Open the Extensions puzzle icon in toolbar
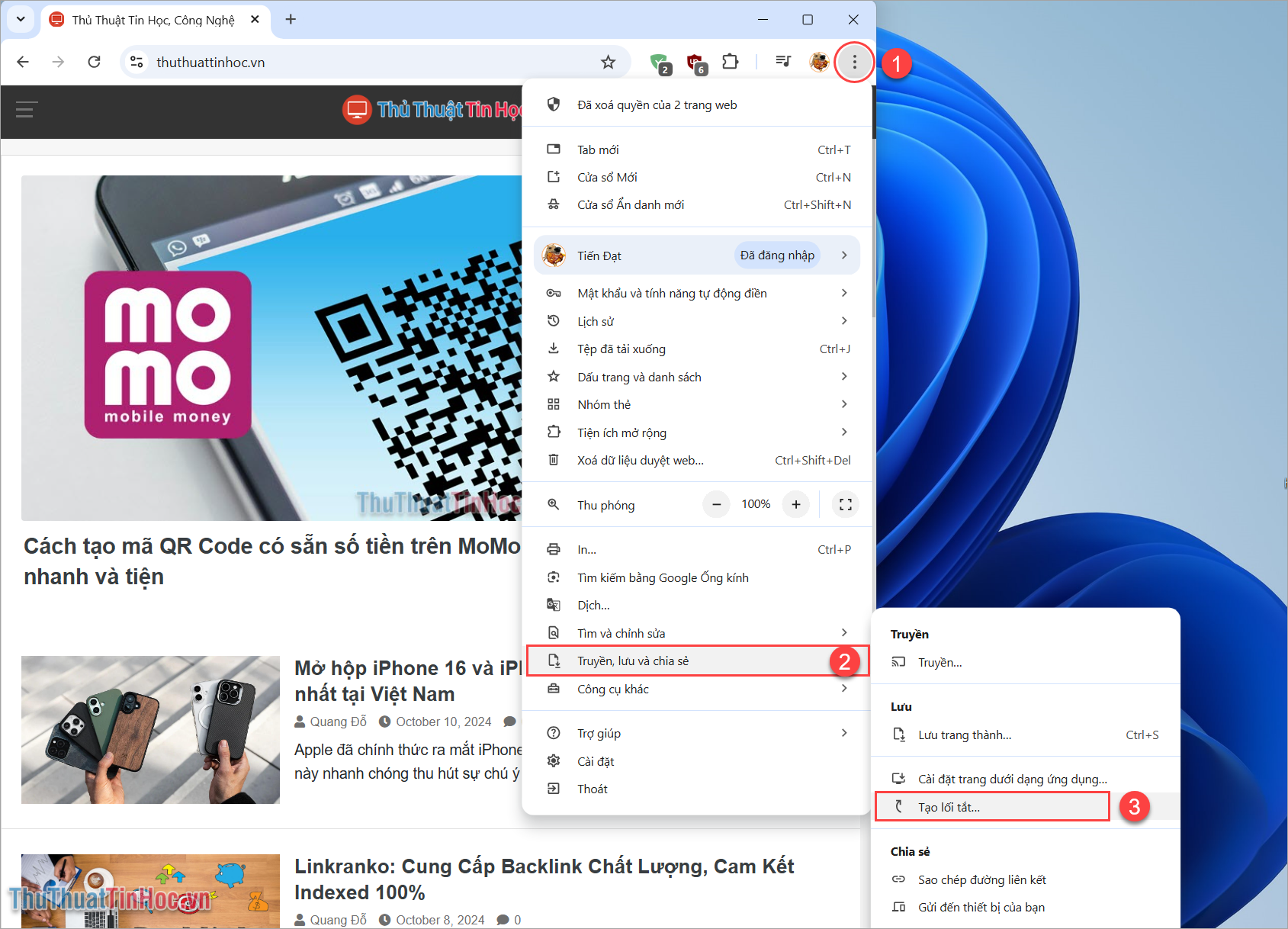This screenshot has width=1288, height=929. tap(730, 62)
